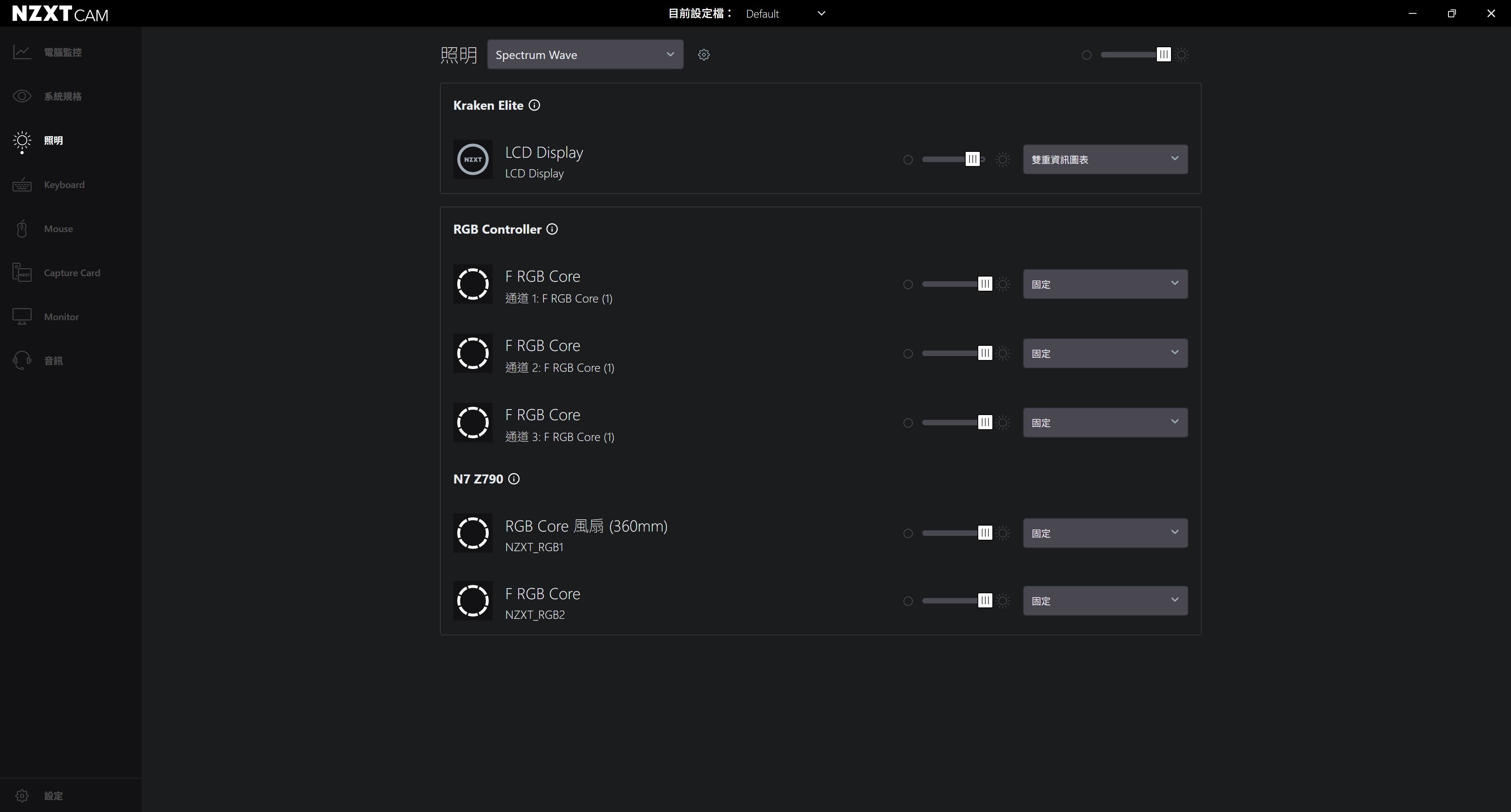
Task: Click the NZXT_RGB2 label
Action: (535, 615)
